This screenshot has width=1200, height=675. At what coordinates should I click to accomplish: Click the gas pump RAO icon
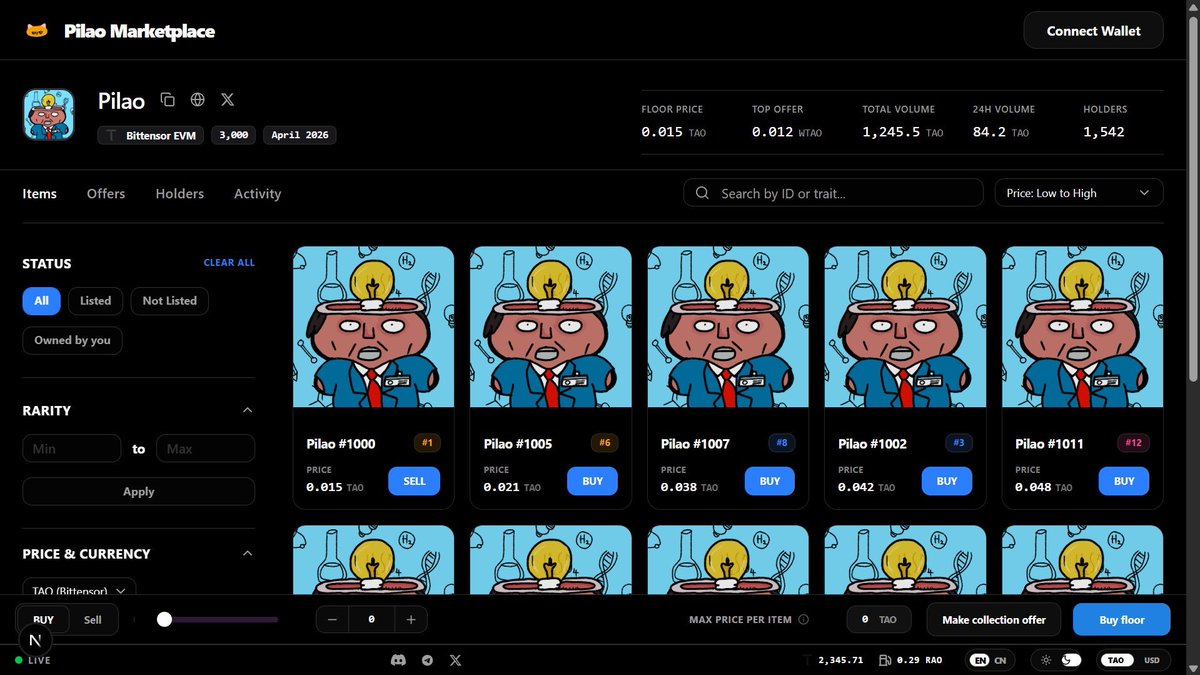885,660
